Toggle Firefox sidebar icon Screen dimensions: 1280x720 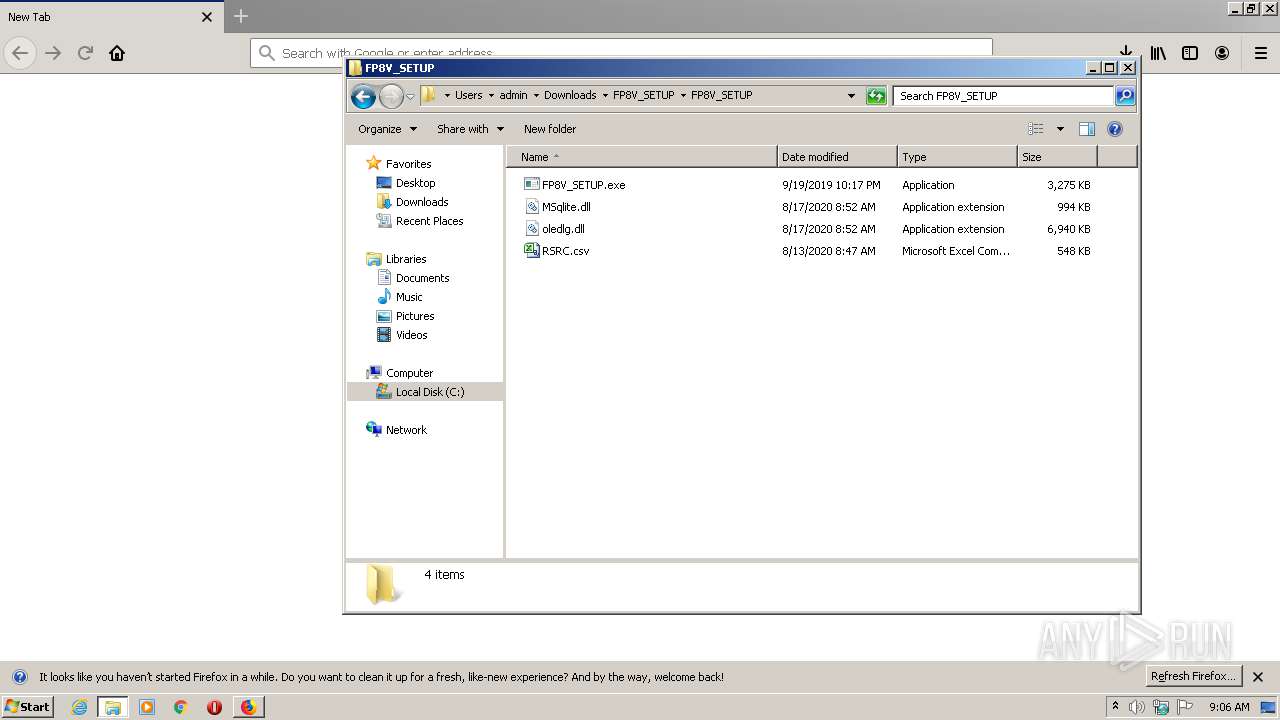[x=1190, y=53]
